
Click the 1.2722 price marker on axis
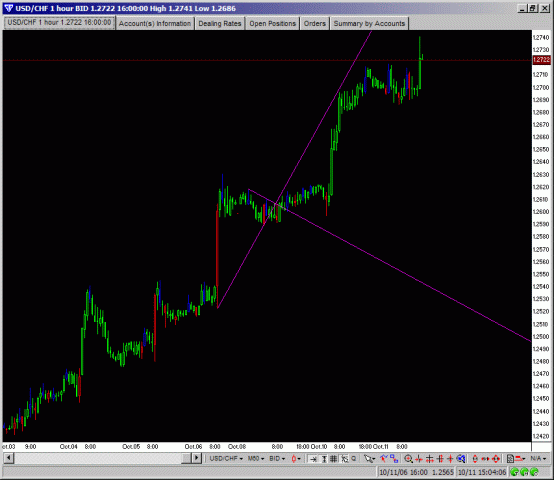[x=542, y=60]
